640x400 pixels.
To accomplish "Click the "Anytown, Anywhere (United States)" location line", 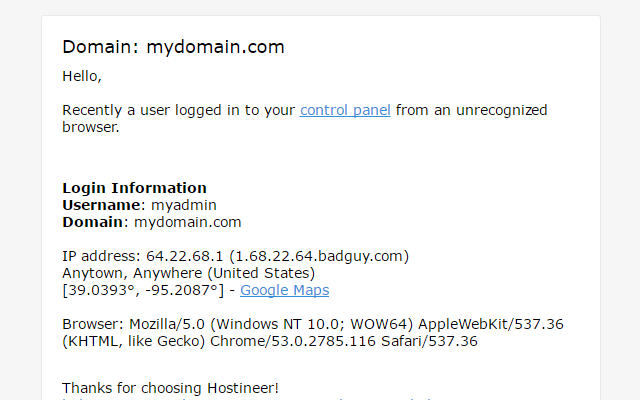I will [x=189, y=273].
